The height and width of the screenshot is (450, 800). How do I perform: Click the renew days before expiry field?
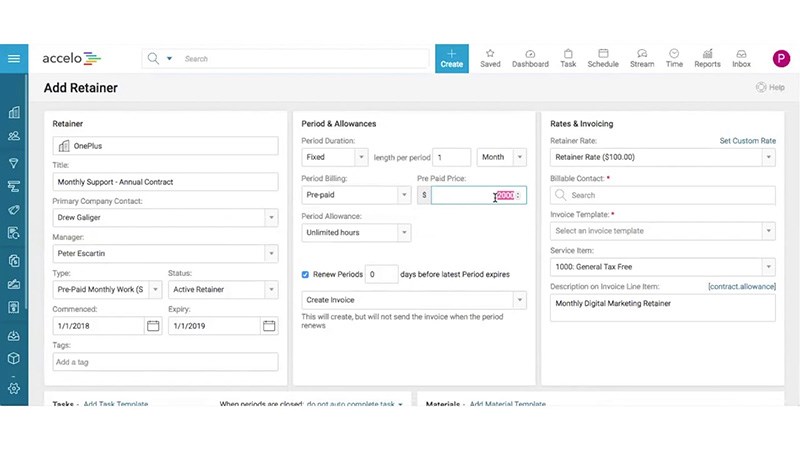pos(381,274)
